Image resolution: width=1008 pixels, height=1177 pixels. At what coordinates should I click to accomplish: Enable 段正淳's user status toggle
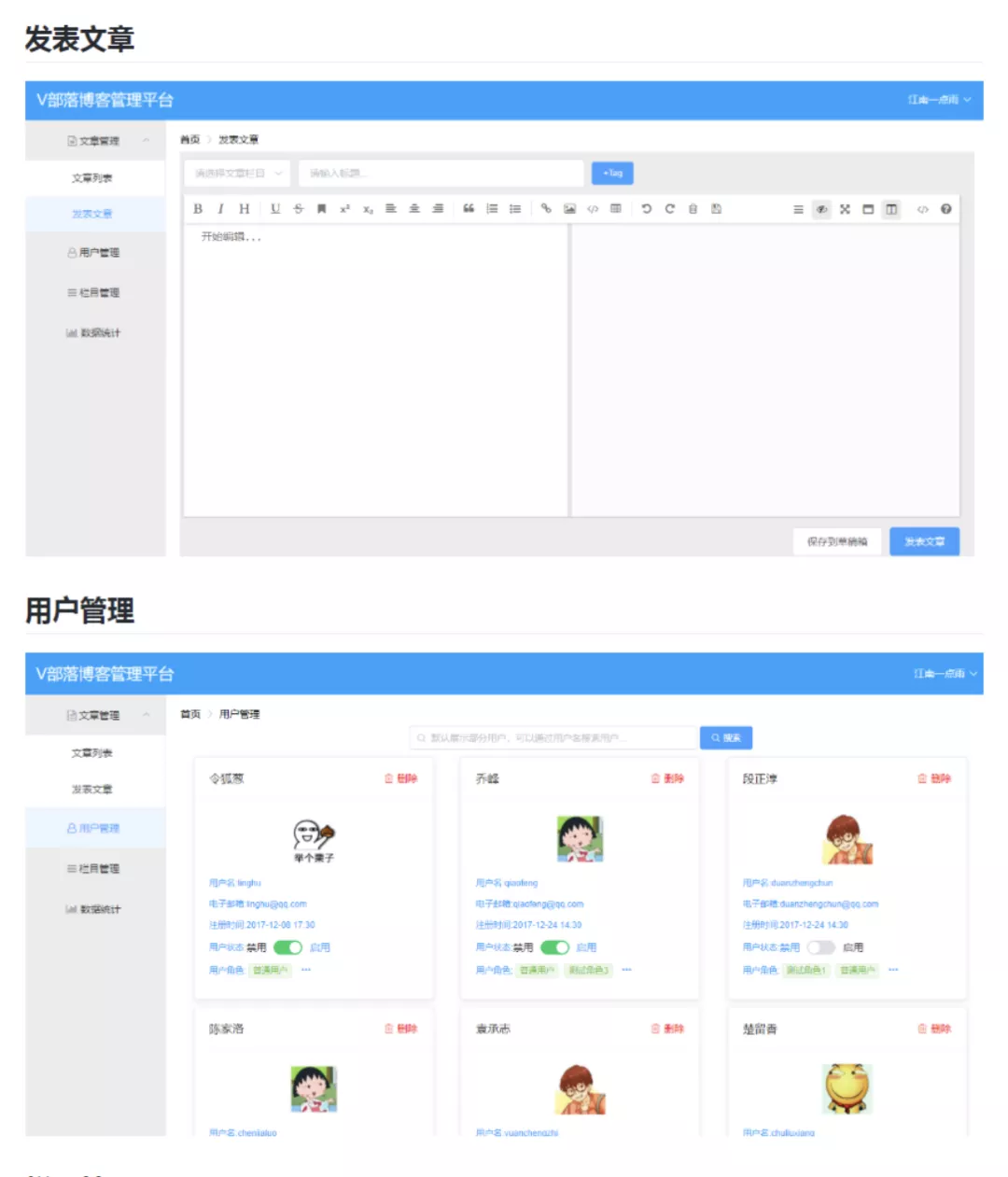point(820,946)
